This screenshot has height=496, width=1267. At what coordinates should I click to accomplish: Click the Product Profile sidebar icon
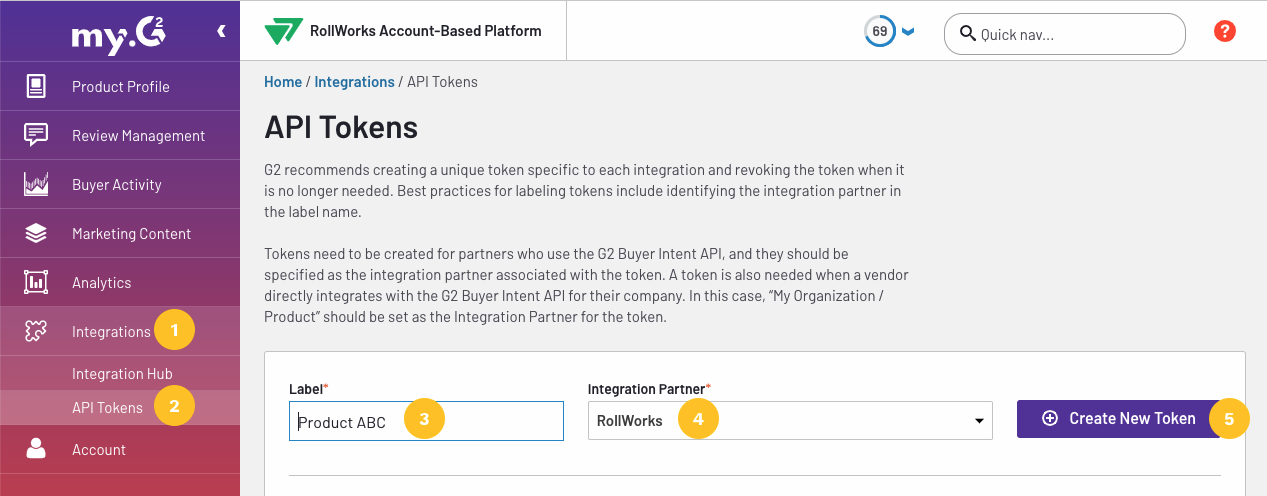pyautogui.click(x=36, y=86)
